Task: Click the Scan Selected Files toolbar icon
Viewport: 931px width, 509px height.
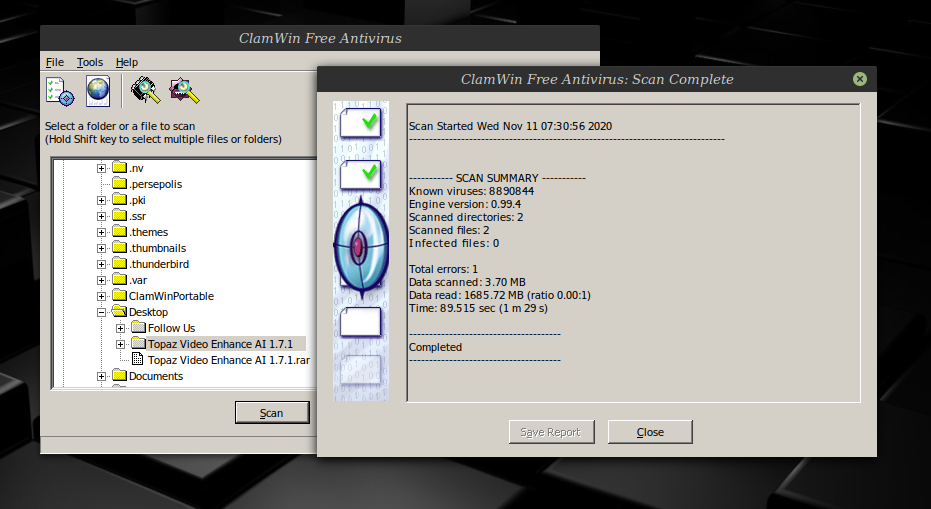Action: tap(184, 90)
